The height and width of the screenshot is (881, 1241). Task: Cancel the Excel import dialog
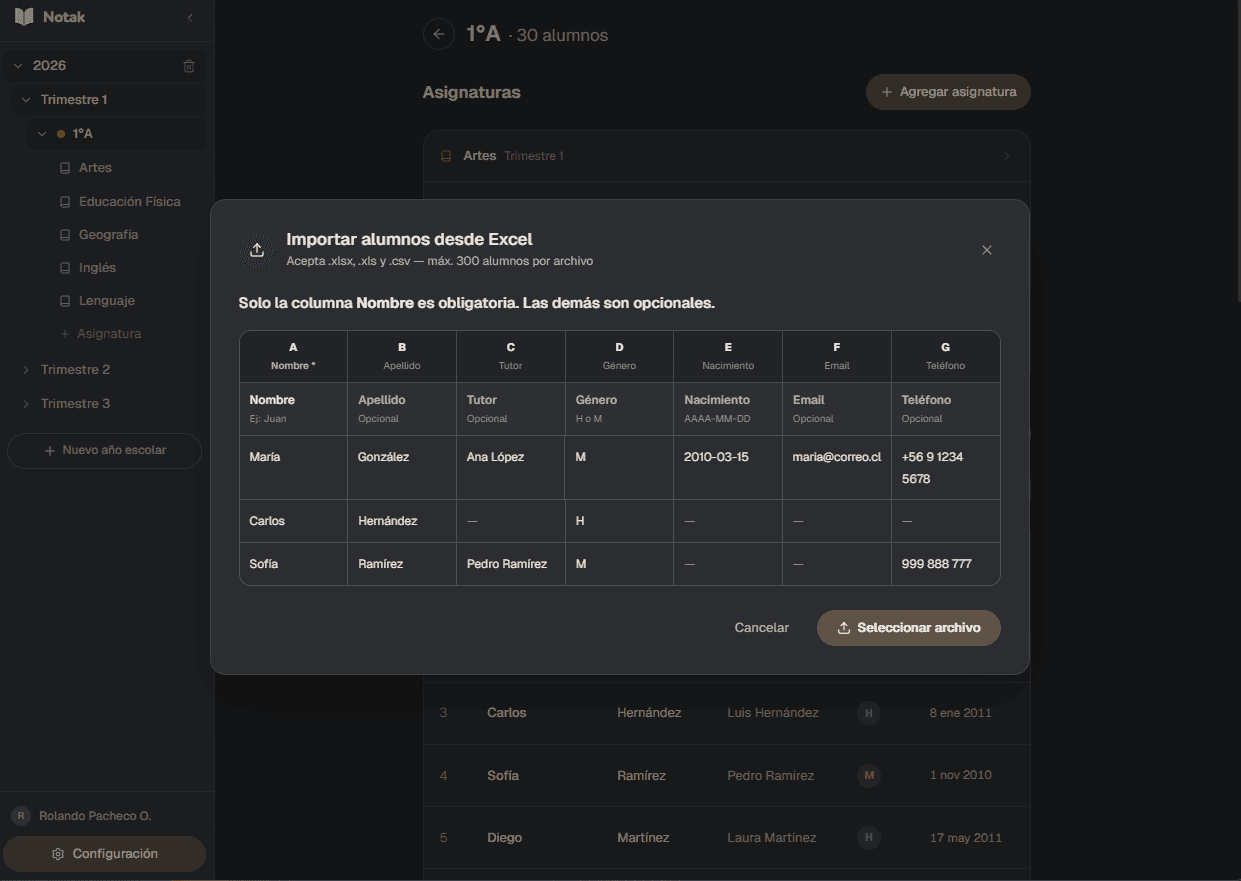[762, 628]
